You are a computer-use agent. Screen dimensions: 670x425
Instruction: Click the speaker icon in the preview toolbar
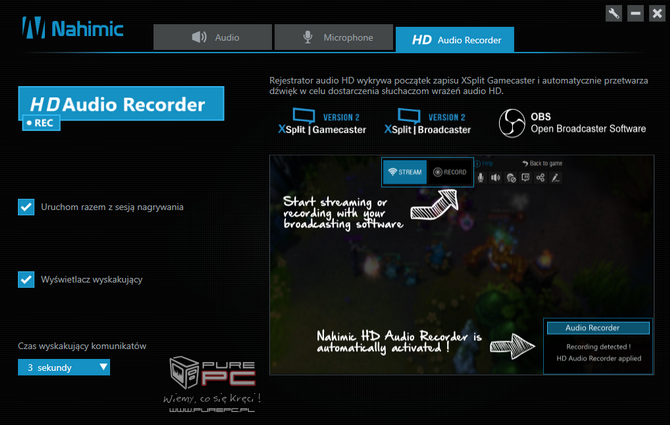pyautogui.click(x=496, y=178)
